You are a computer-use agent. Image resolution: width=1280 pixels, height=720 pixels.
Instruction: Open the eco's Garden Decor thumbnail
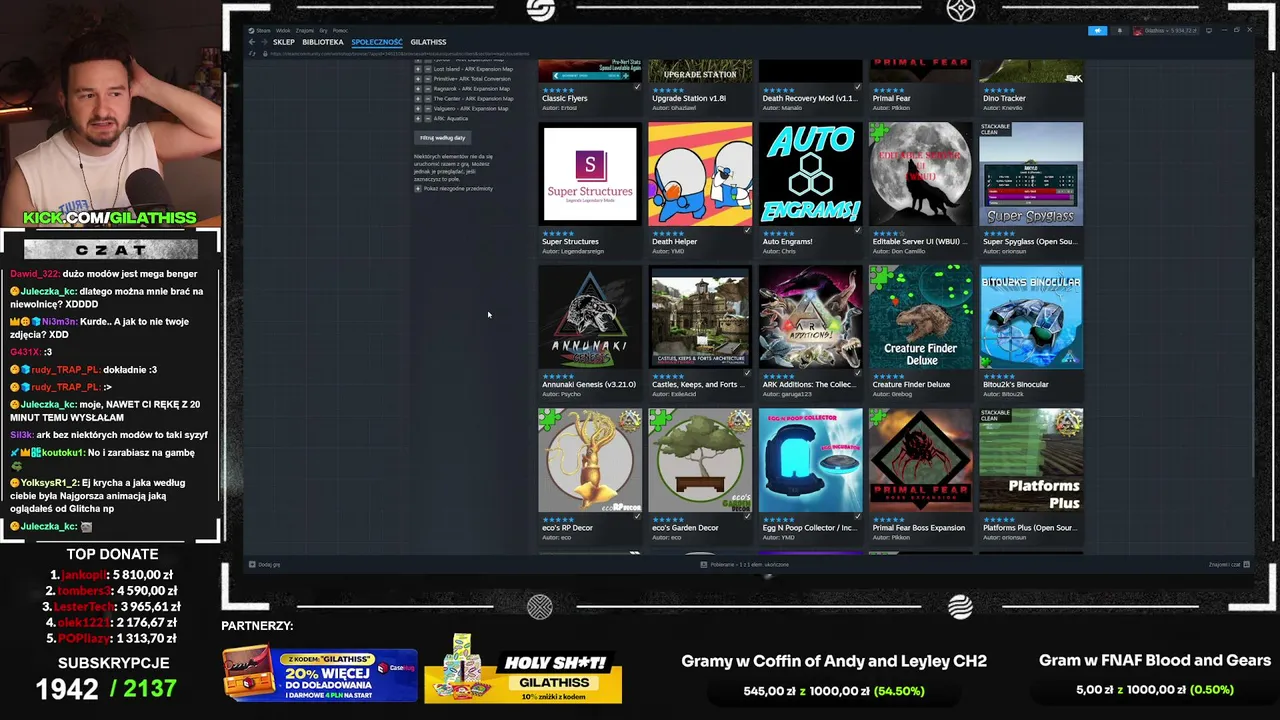[700, 460]
